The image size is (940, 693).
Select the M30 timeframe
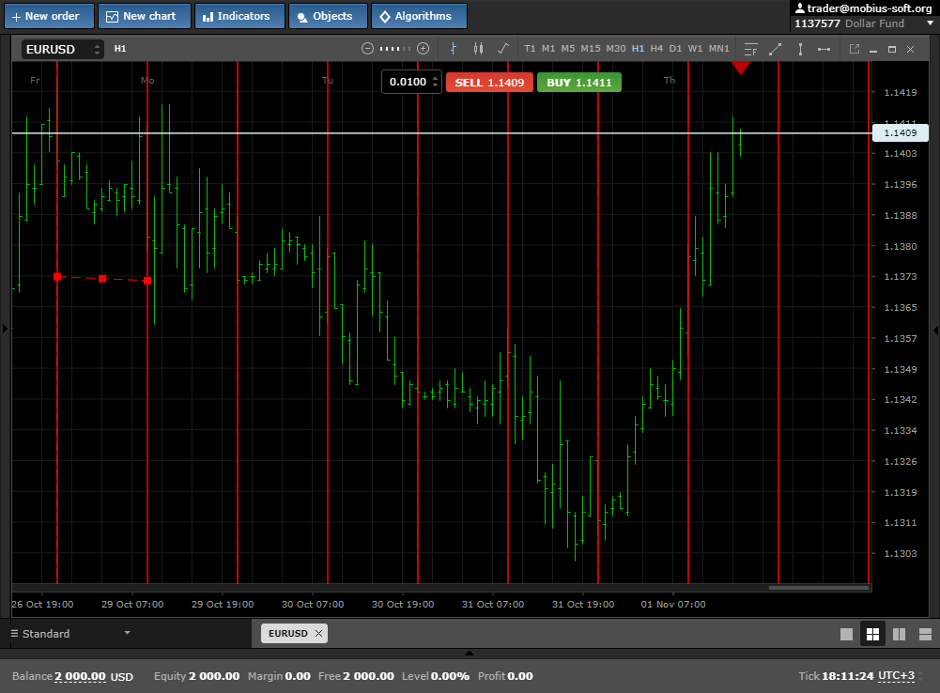click(x=616, y=49)
